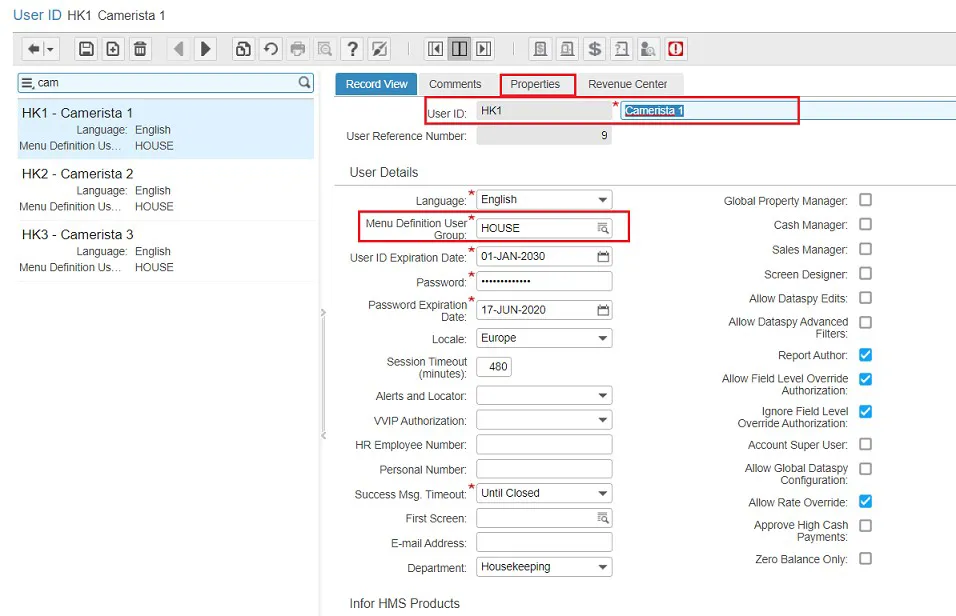Click the copy record icon
The width and height of the screenshot is (956, 616).
(x=243, y=49)
